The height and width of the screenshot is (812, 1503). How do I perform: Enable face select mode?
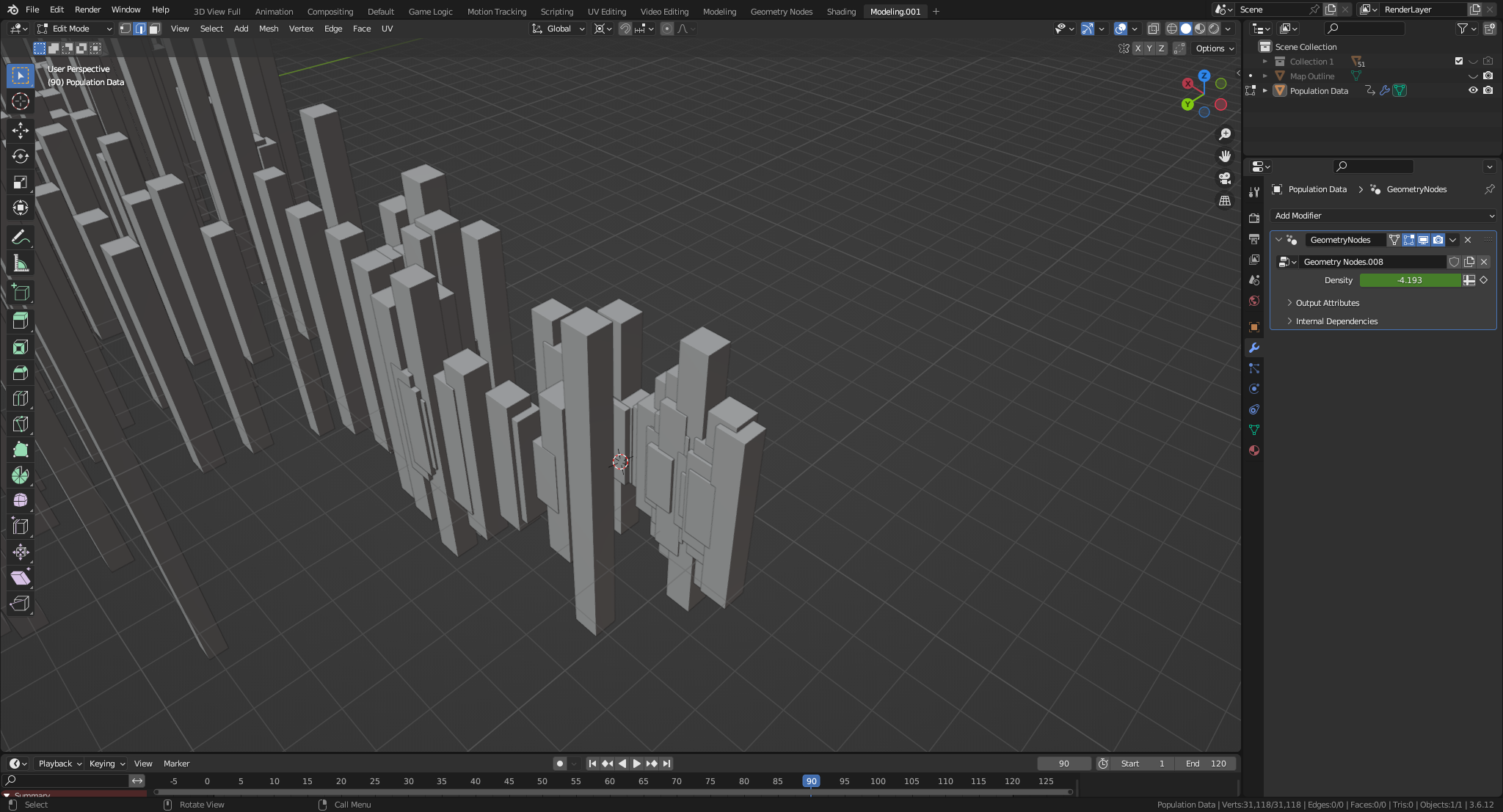[x=154, y=29]
